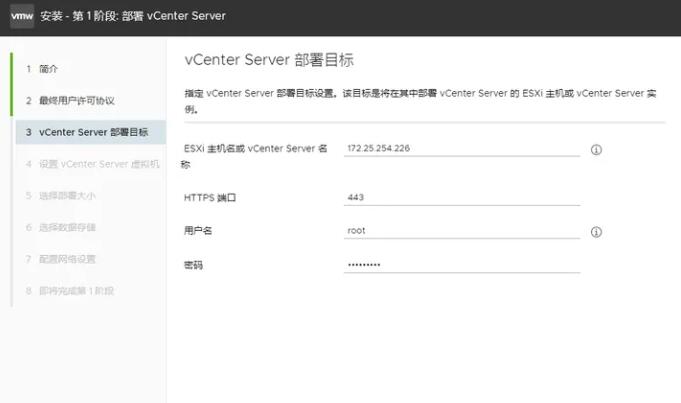Click the title 安装 - 第 1 阶段: 部署 vCenter Server
Viewport: 681px width, 403px height.
133,16
